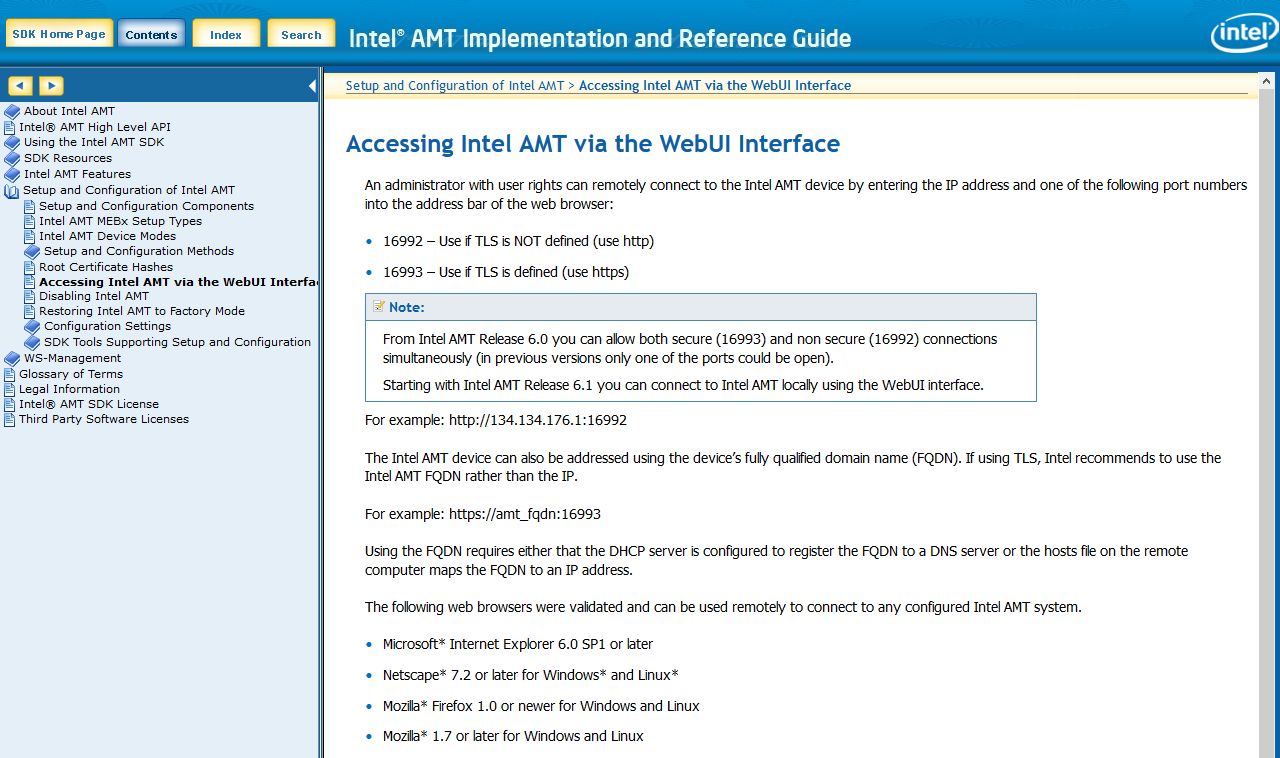Expand SDK Tools Supporting Setup and Configuration

click(x=178, y=342)
